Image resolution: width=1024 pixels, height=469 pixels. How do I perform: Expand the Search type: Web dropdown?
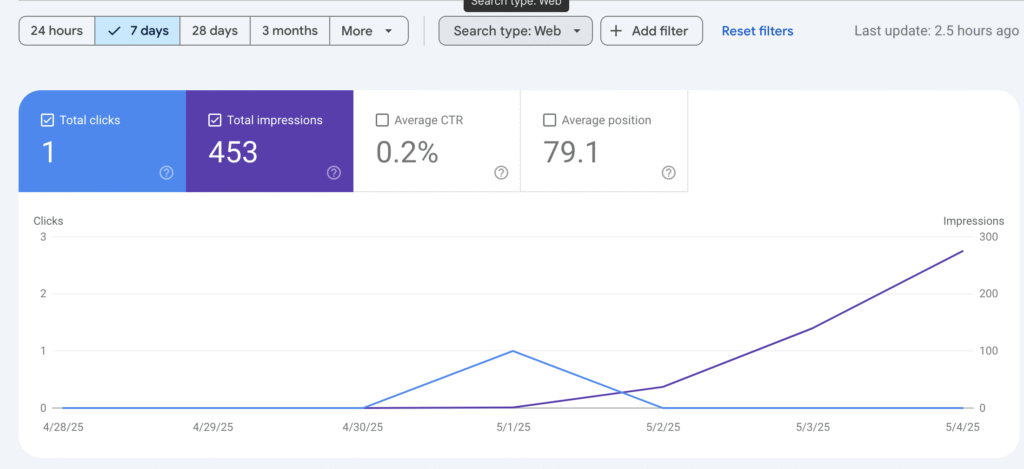515,31
